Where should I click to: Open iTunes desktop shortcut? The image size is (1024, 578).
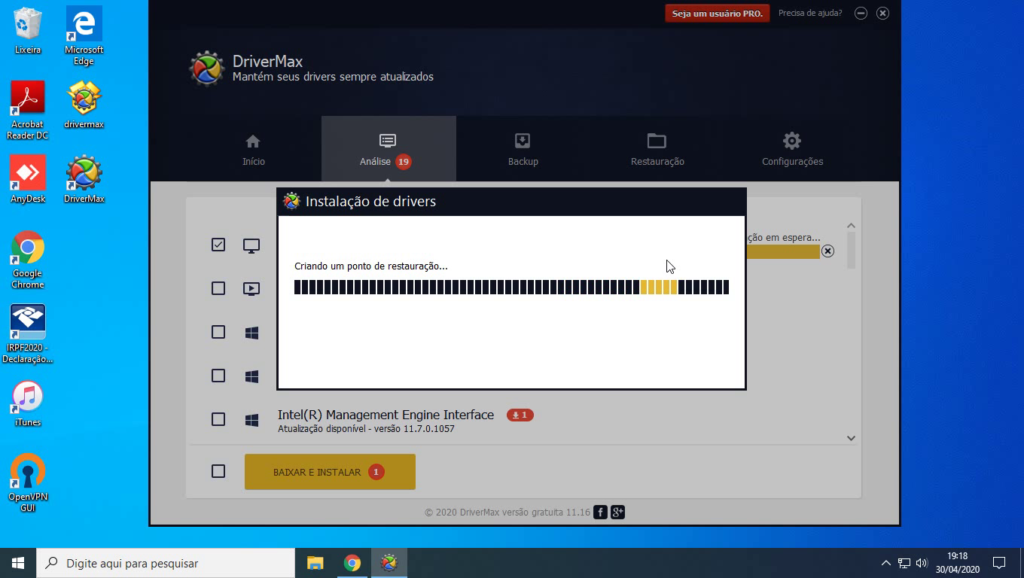pos(27,404)
